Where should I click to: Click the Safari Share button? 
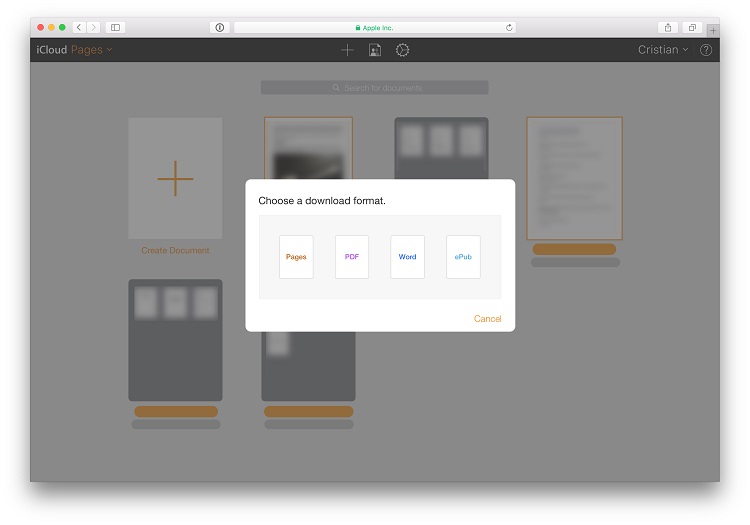(x=668, y=27)
